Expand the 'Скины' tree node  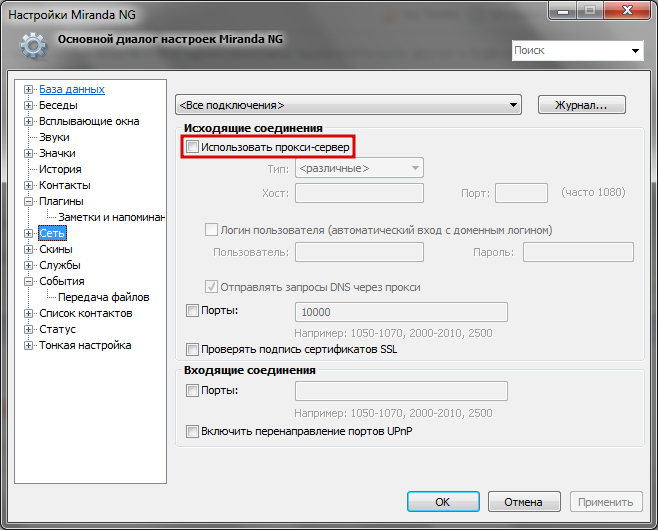[x=28, y=249]
